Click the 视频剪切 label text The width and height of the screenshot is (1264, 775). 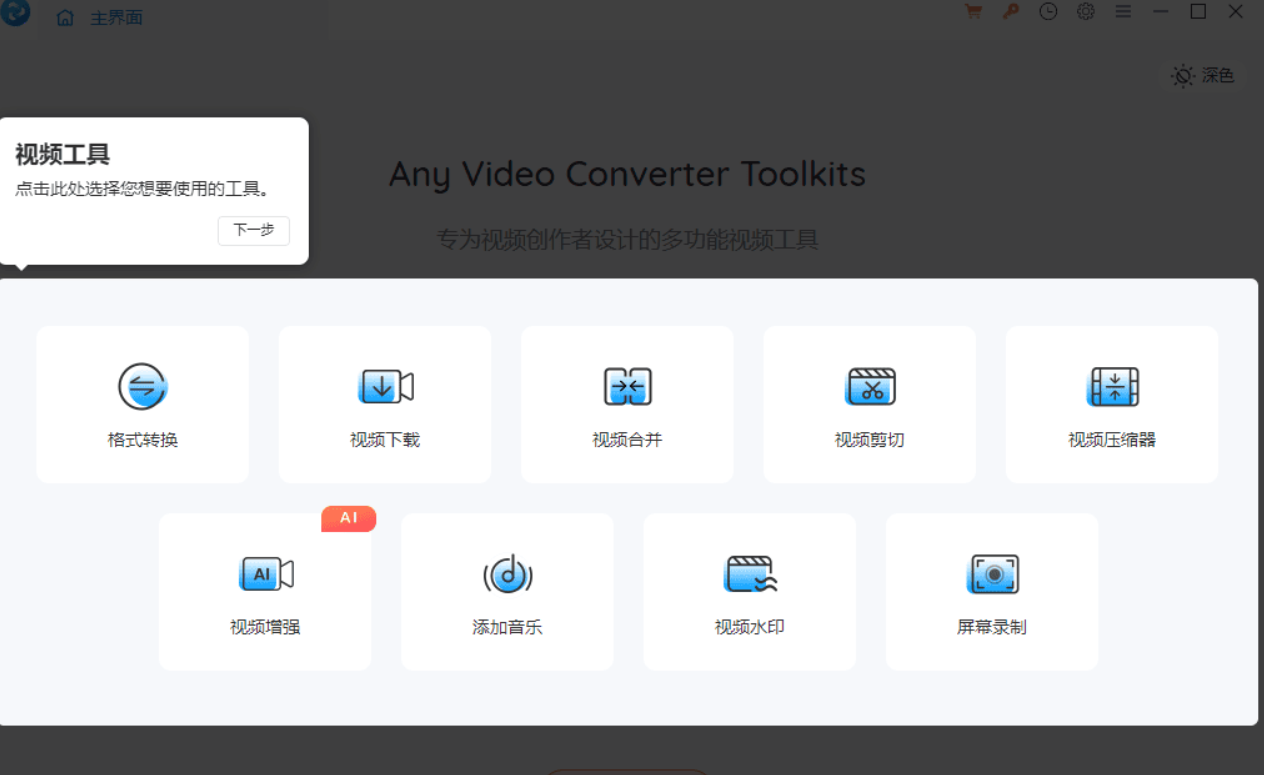[869, 440]
